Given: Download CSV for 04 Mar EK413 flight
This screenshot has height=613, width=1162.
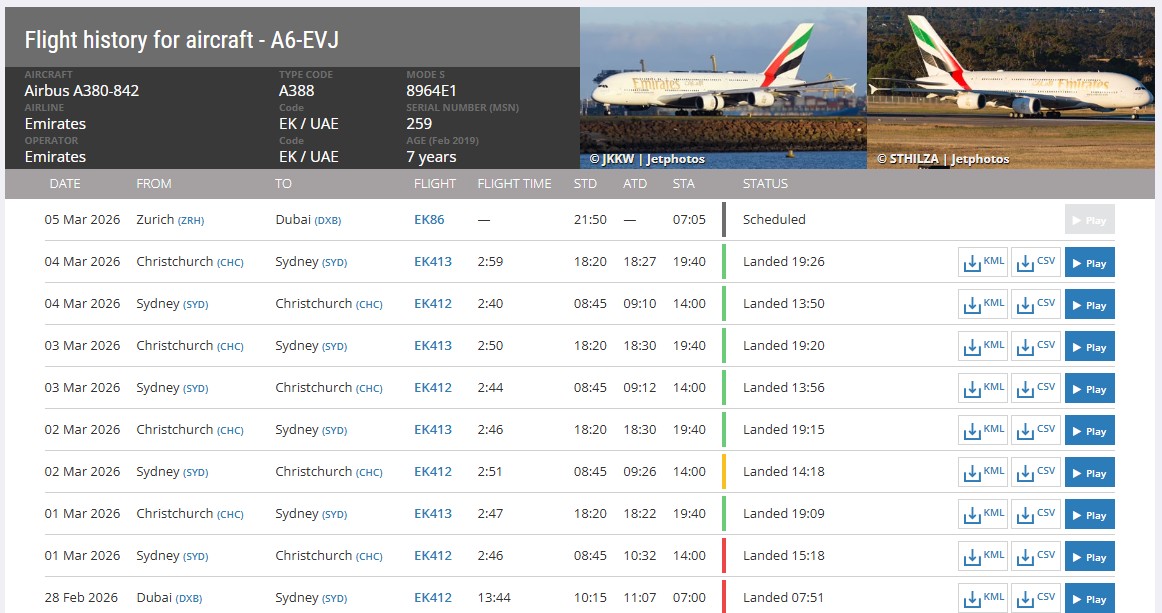Looking at the screenshot, I should pyautogui.click(x=1035, y=262).
